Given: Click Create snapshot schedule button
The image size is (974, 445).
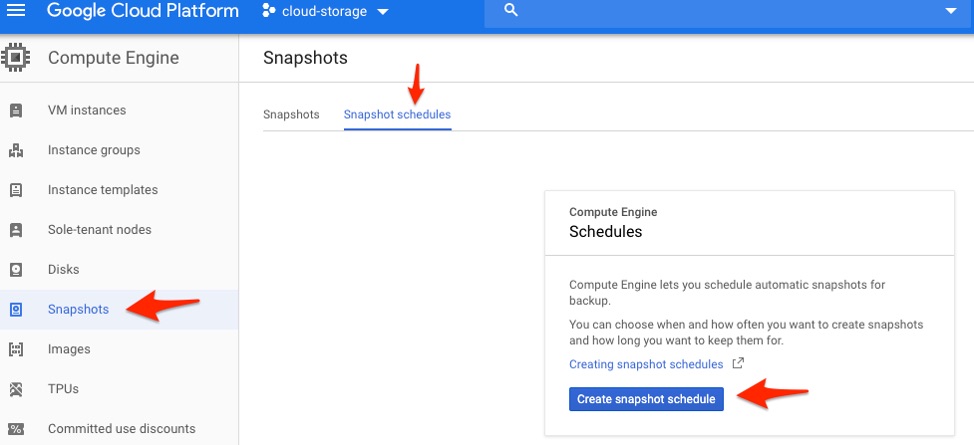Looking at the screenshot, I should 646,399.
